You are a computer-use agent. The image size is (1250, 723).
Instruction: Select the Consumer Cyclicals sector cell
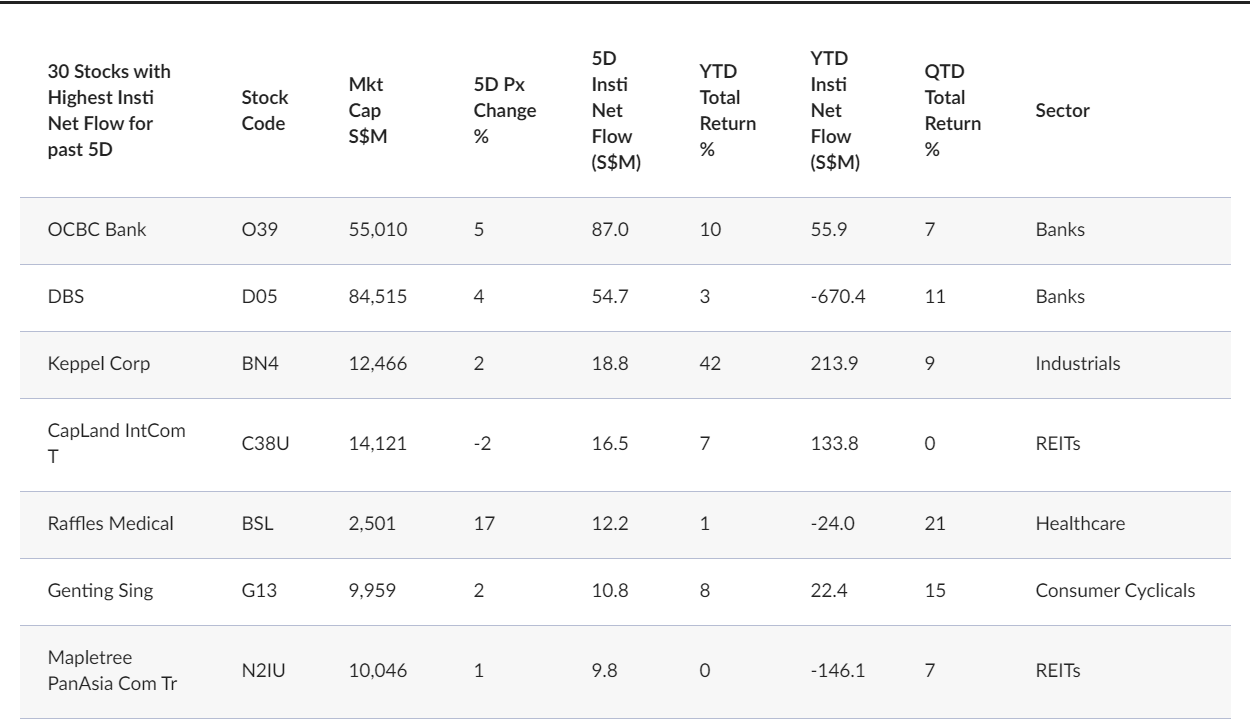coord(1115,590)
